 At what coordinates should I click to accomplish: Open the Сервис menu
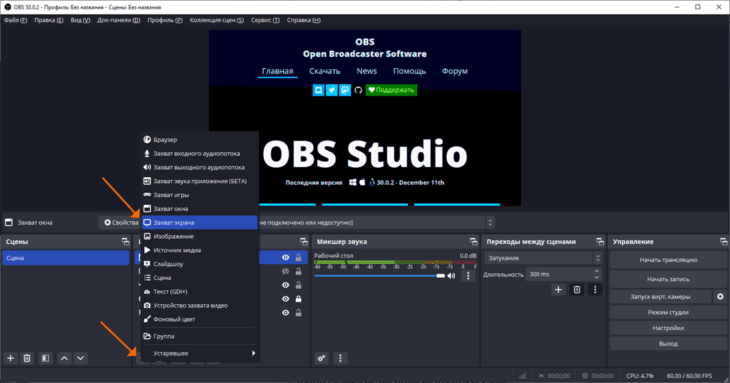(x=265, y=20)
